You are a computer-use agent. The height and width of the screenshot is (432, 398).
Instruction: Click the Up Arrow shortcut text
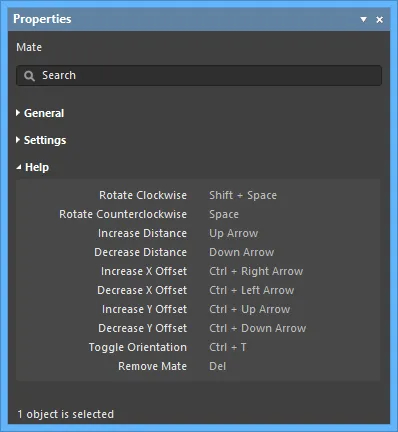[x=234, y=233]
